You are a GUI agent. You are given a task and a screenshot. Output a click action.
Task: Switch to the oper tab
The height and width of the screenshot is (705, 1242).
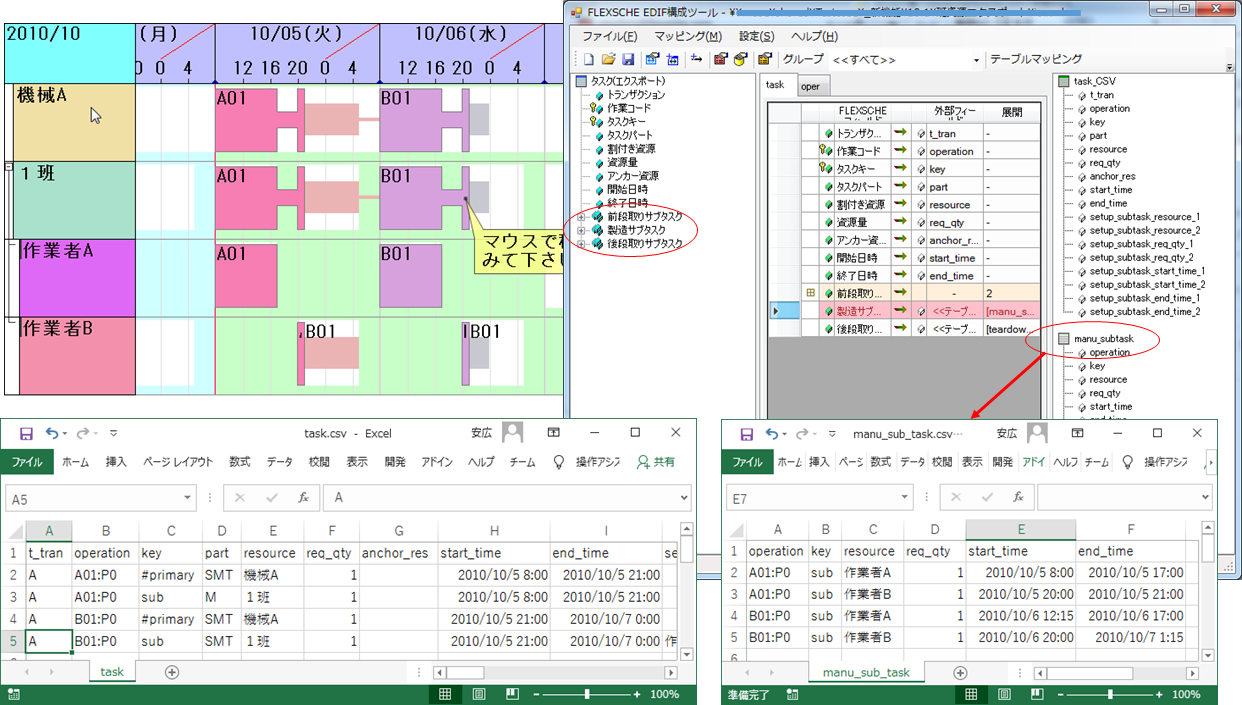pos(810,87)
